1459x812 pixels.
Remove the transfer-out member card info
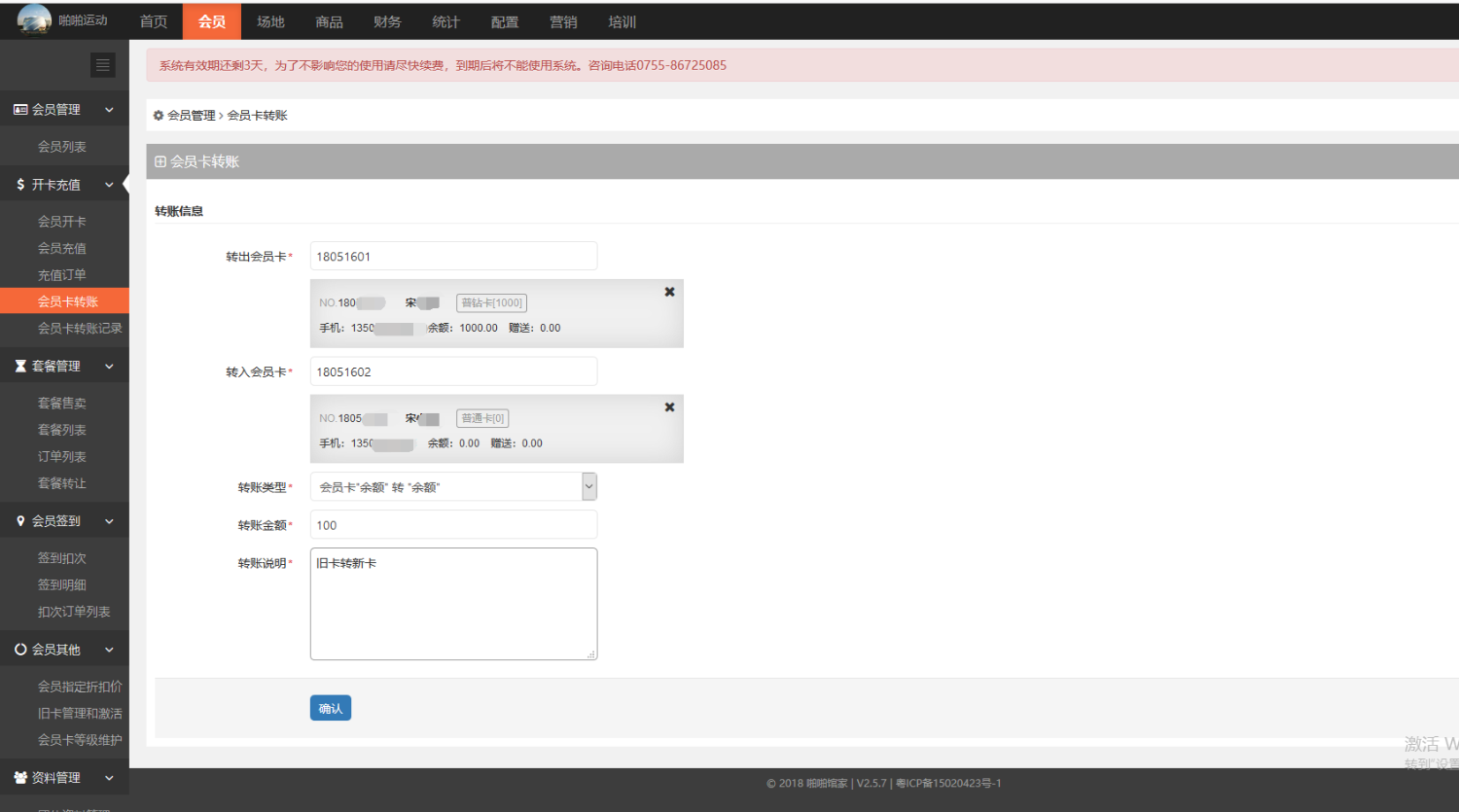pyautogui.click(x=669, y=292)
